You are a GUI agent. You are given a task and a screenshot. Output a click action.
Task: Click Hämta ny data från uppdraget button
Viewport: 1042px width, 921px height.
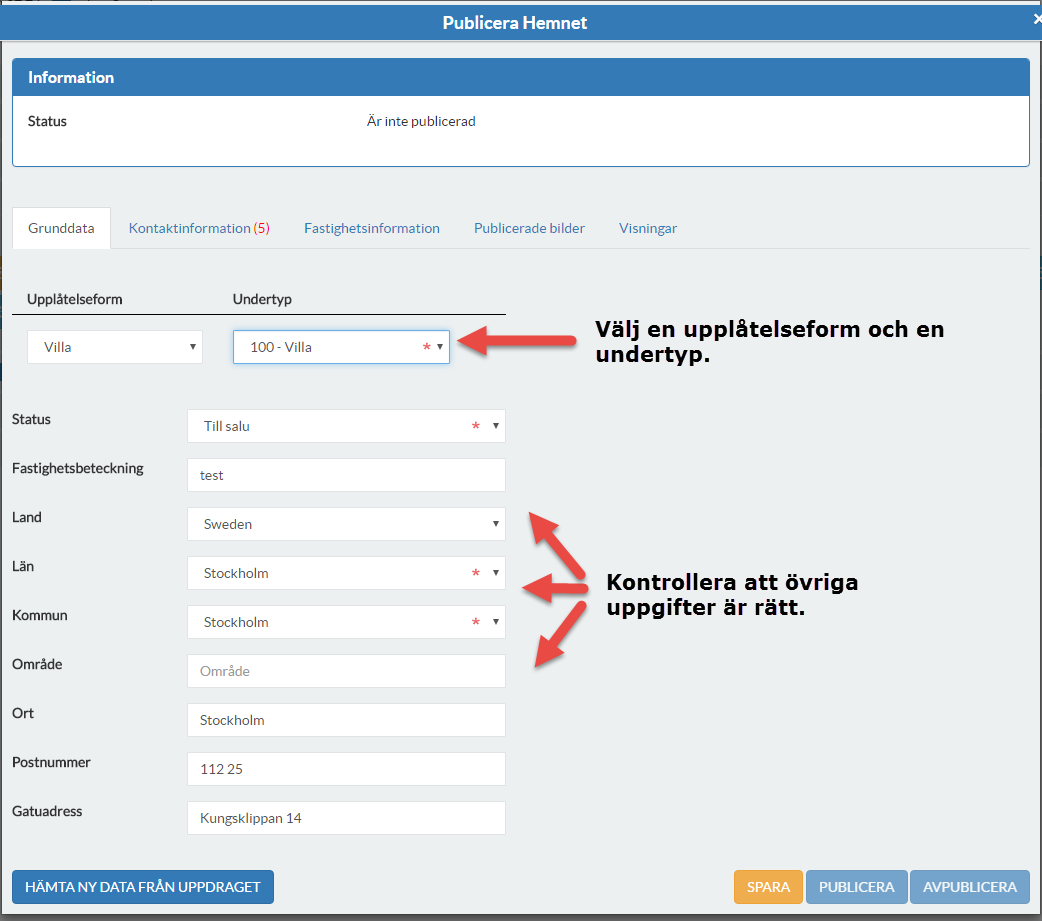pos(143,887)
